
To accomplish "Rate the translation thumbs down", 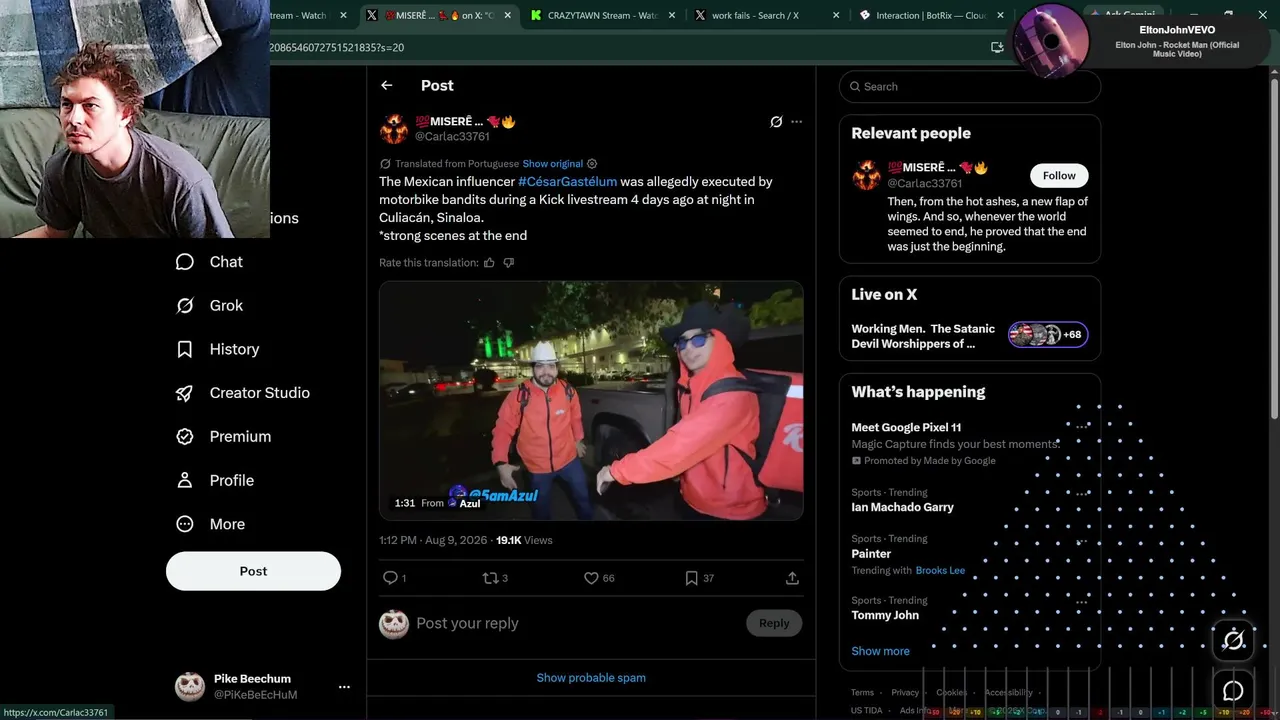I will click(x=509, y=263).
